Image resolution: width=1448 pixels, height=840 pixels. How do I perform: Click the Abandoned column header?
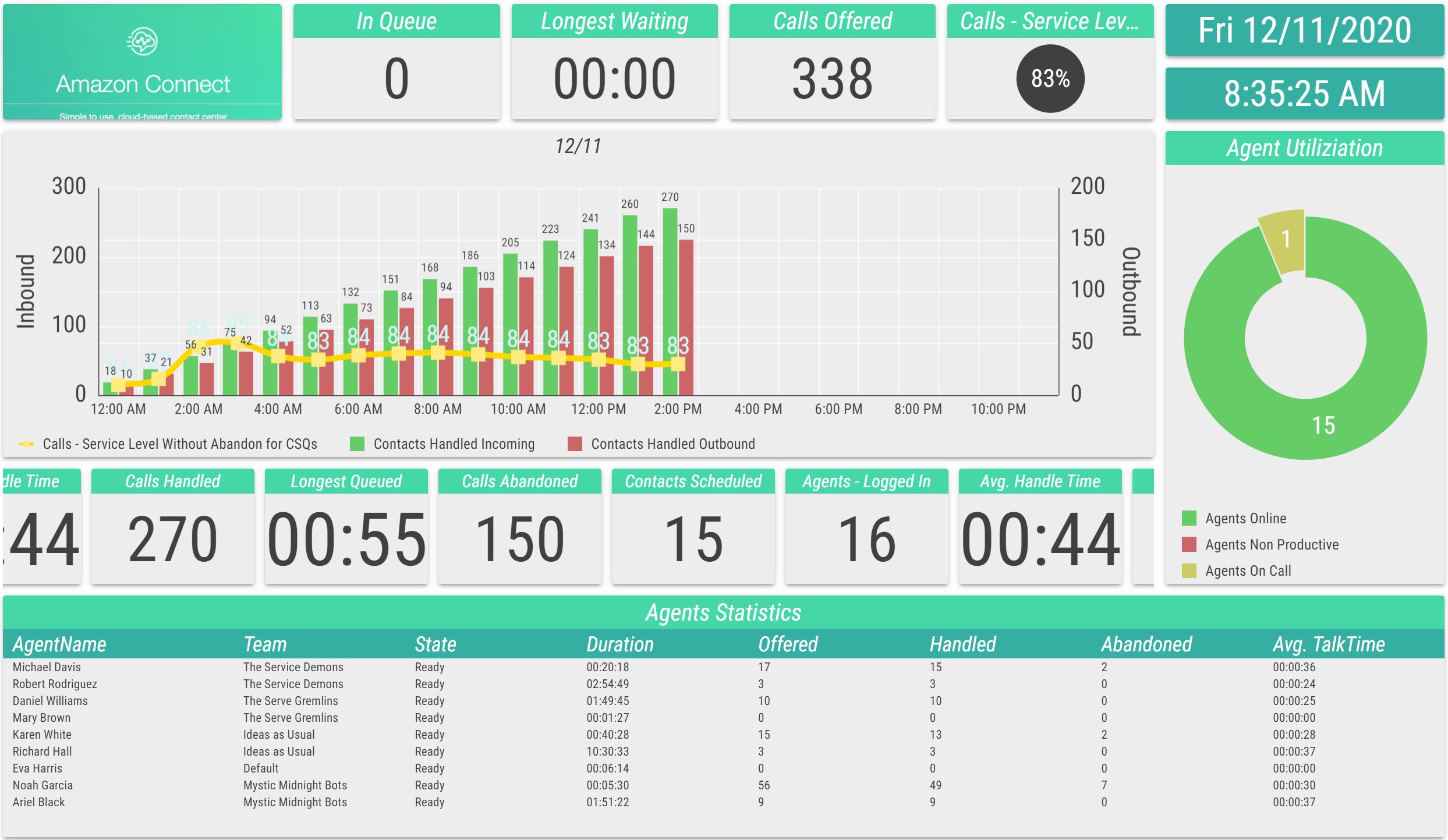click(x=1146, y=644)
